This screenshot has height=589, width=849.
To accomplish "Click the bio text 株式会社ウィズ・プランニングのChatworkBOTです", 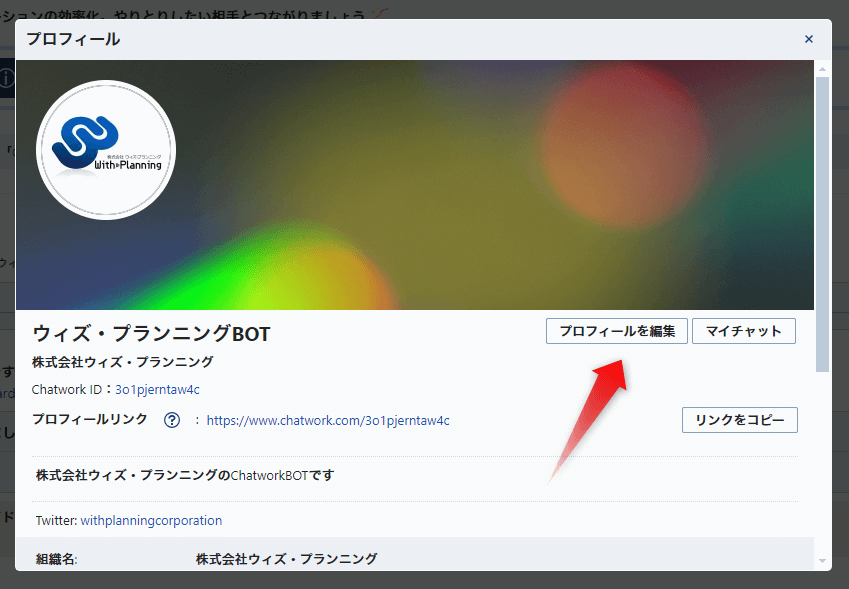I will tap(185, 475).
